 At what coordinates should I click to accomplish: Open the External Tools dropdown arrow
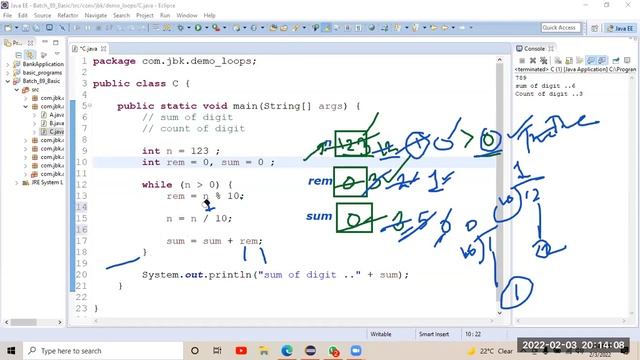click(x=224, y=28)
